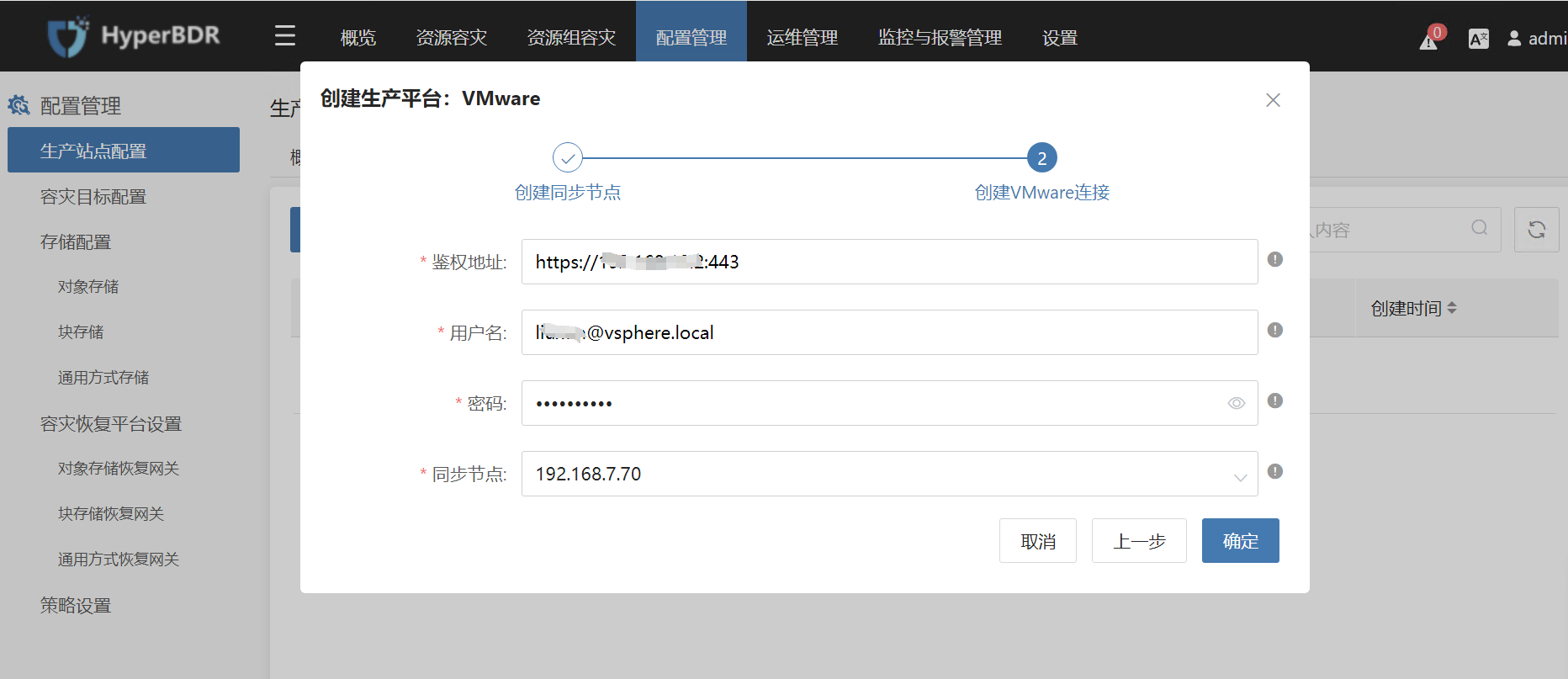Click the 配置管理 sidebar heading

(81, 106)
